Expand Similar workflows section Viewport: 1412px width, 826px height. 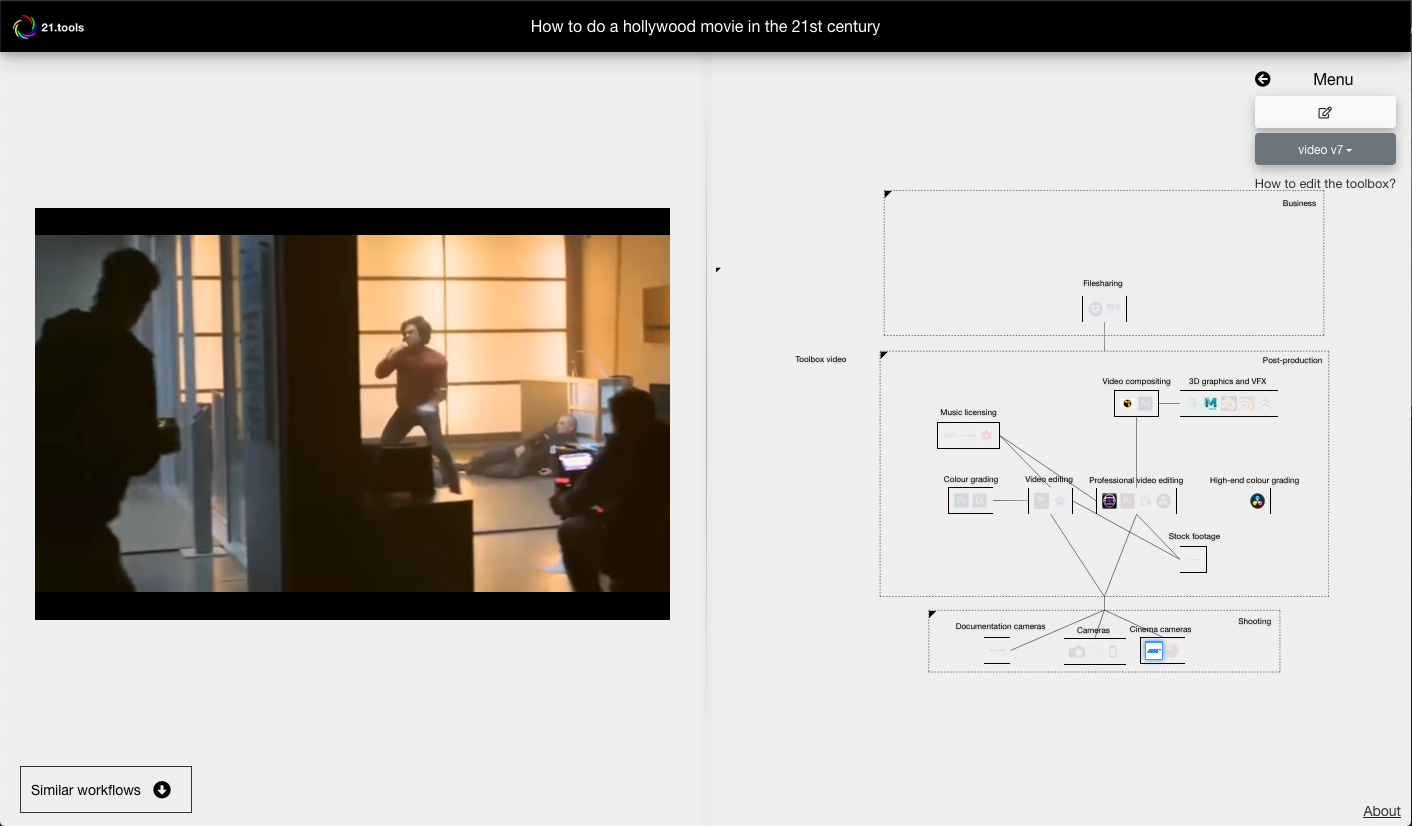pyautogui.click(x=105, y=790)
